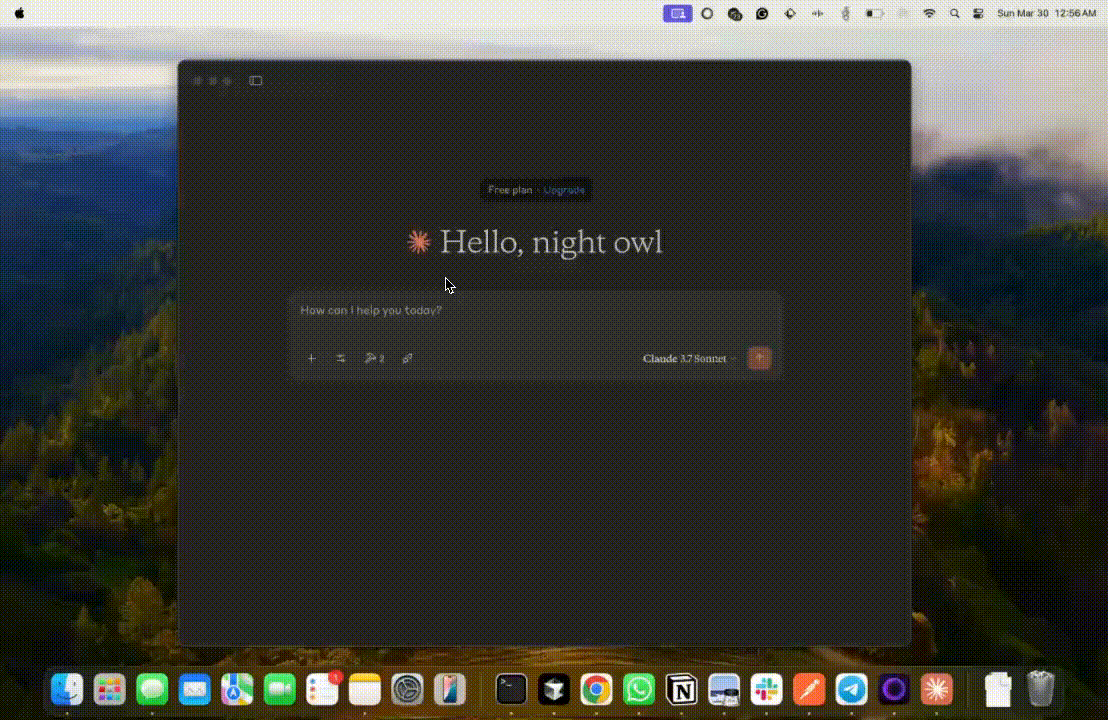
Task: Click the battery status icon in menu bar
Action: (x=875, y=13)
